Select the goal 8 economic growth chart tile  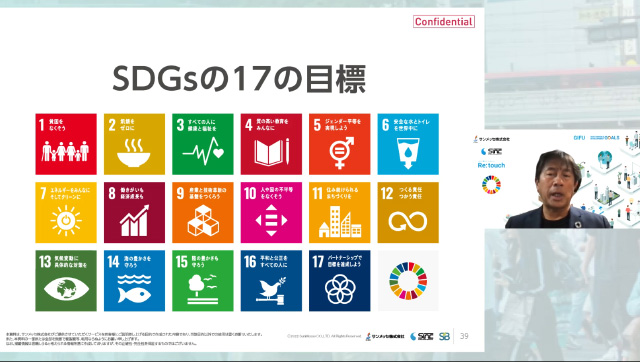coord(134,213)
